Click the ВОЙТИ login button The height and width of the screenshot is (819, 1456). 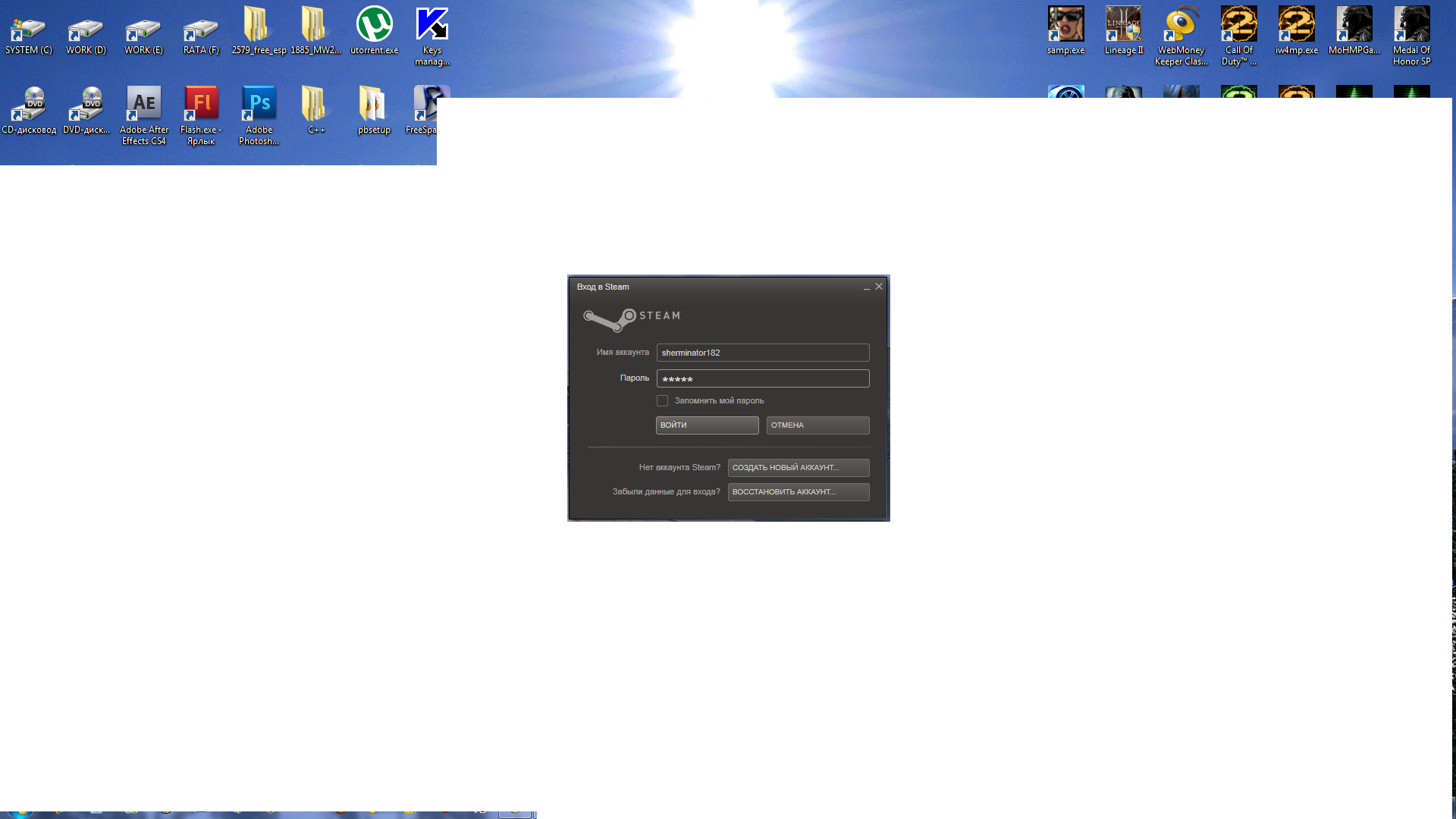click(707, 425)
